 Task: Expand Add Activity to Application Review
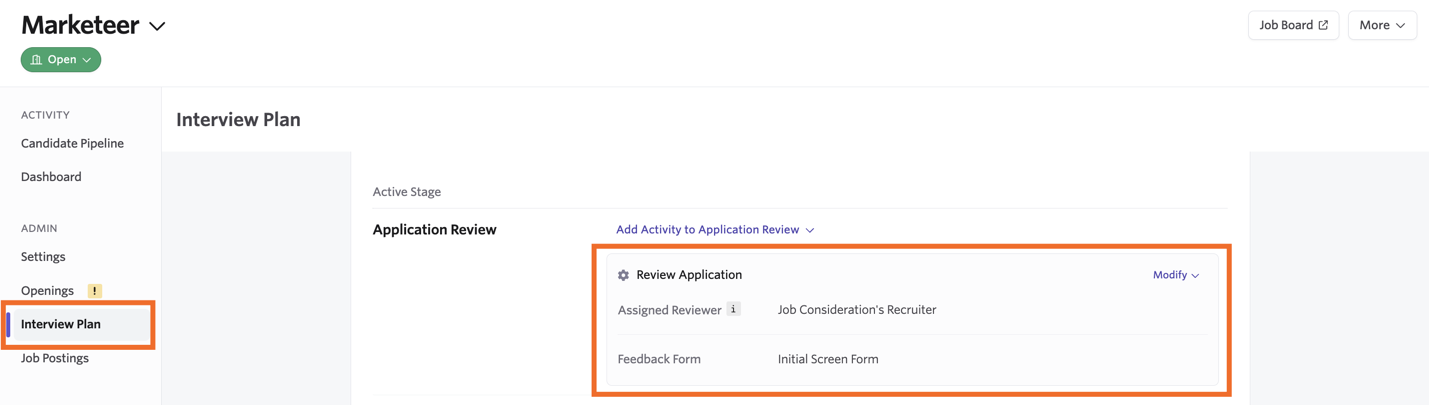[715, 230]
